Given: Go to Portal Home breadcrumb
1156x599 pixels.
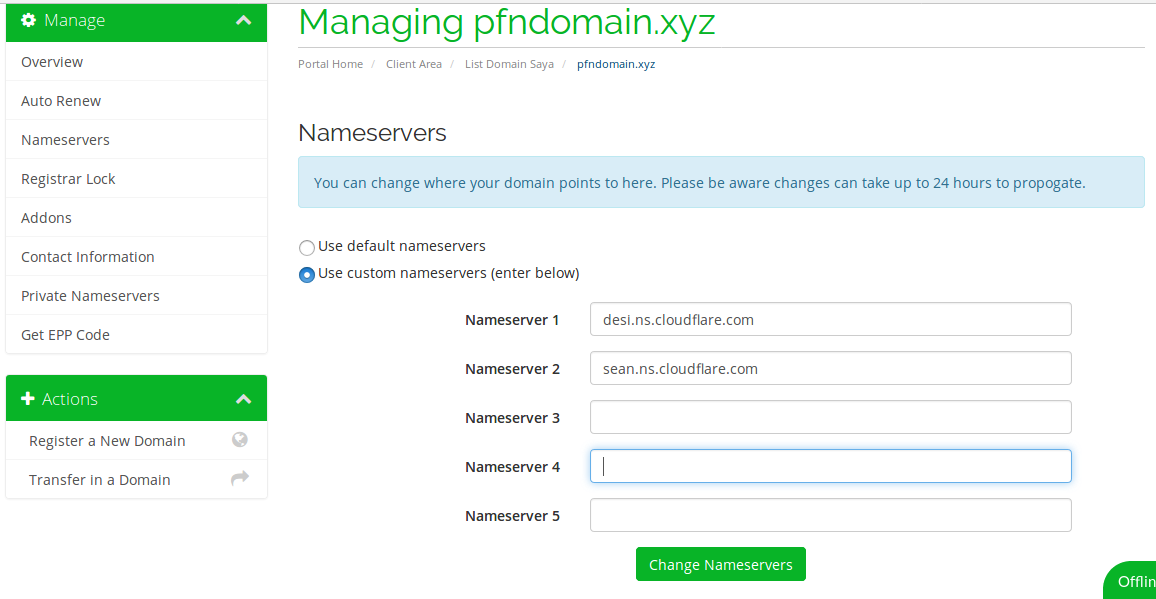Looking at the screenshot, I should [x=330, y=64].
